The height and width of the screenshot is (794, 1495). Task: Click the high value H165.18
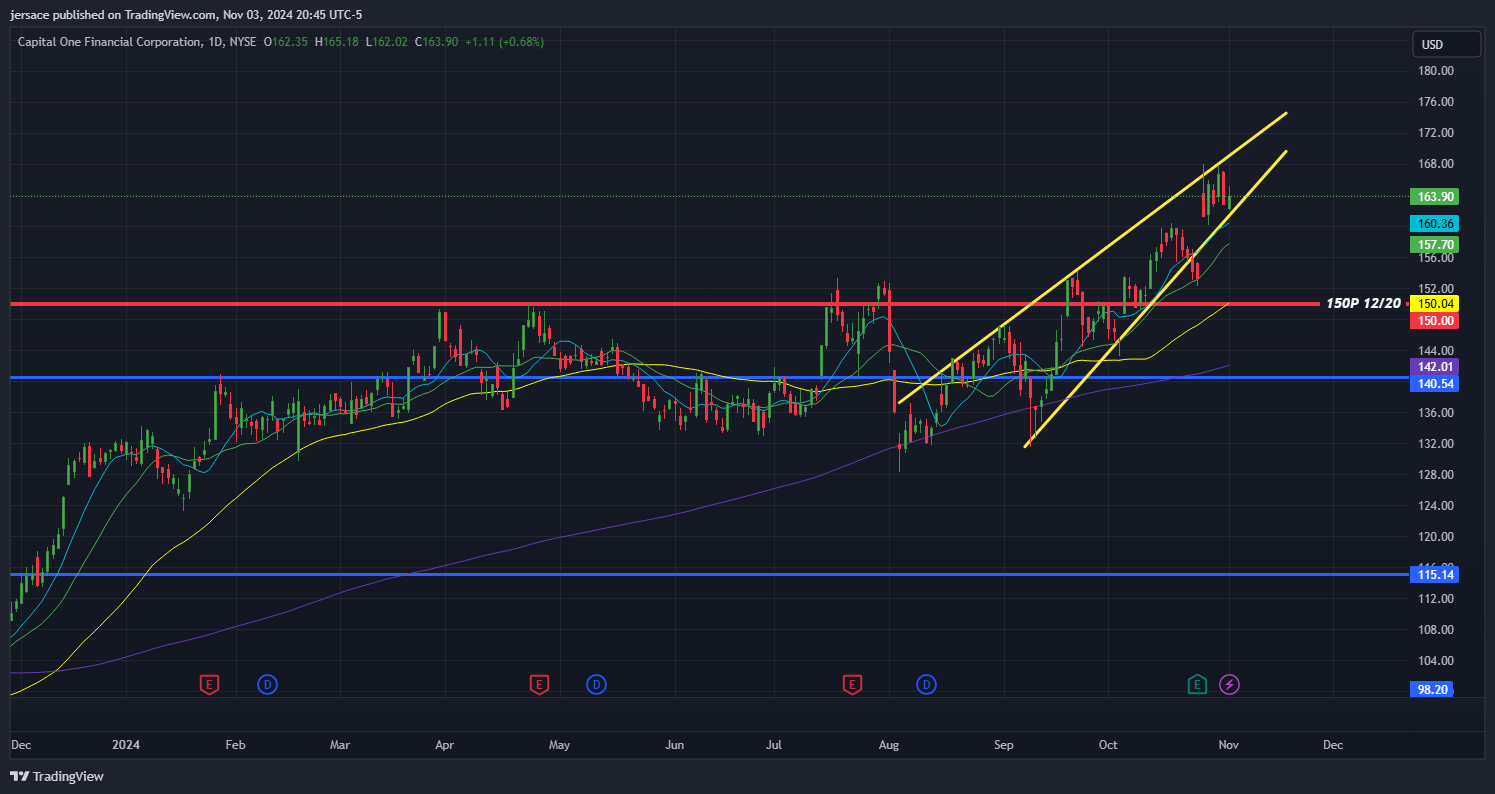point(338,42)
